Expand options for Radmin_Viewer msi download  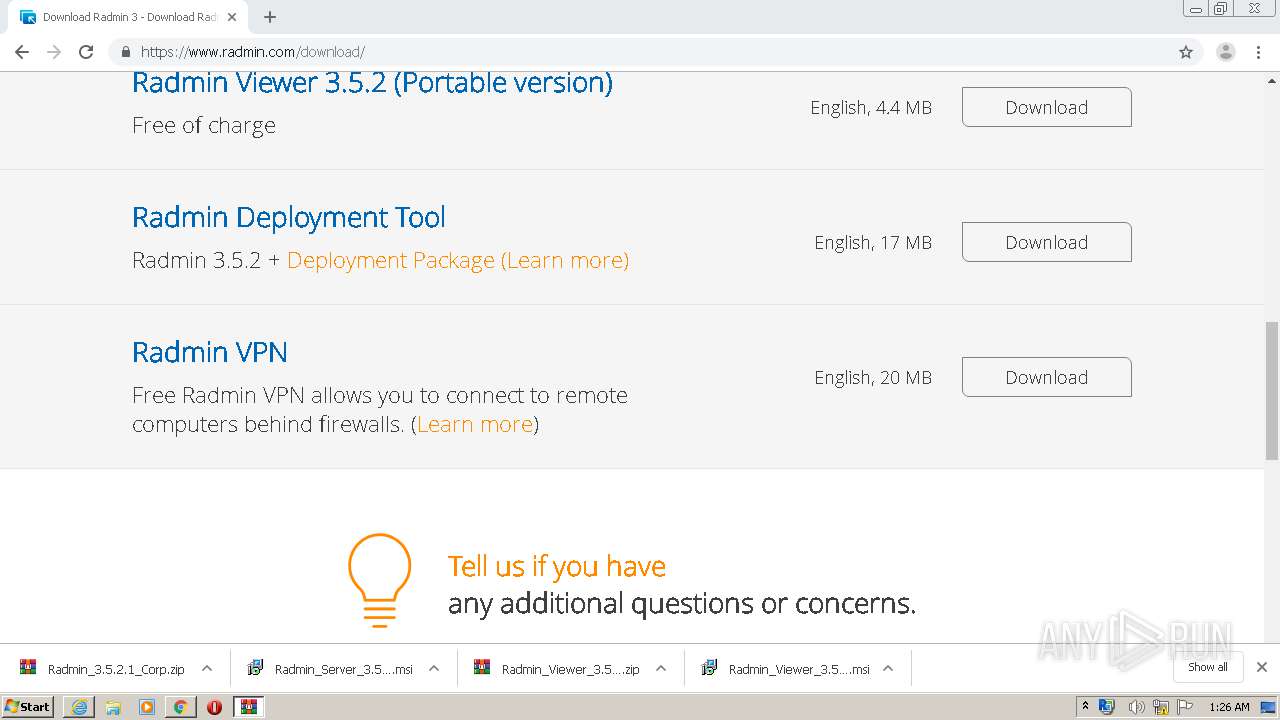tap(888, 669)
